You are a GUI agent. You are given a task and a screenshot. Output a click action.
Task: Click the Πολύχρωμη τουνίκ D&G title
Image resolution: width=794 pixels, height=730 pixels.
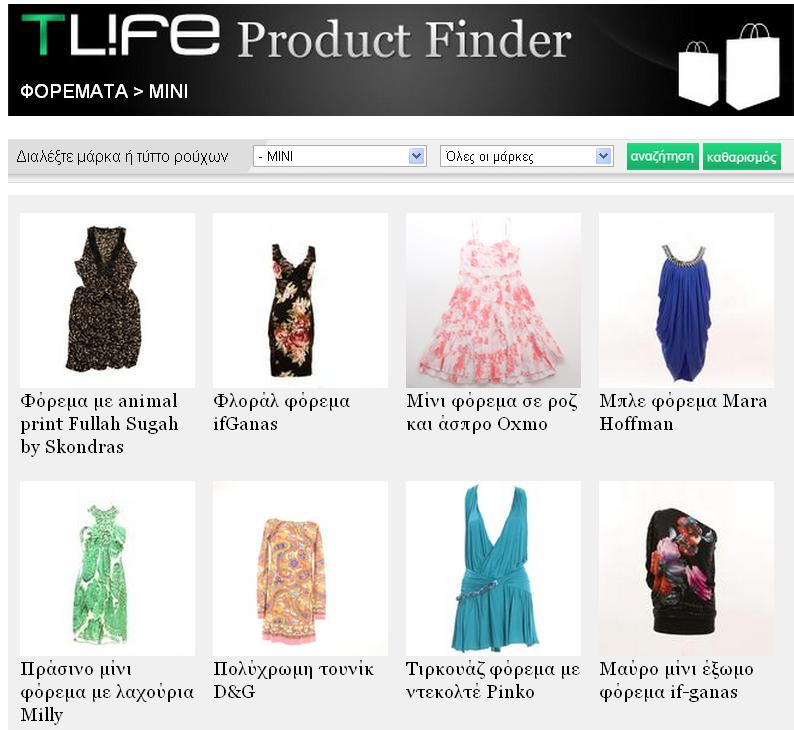(293, 680)
